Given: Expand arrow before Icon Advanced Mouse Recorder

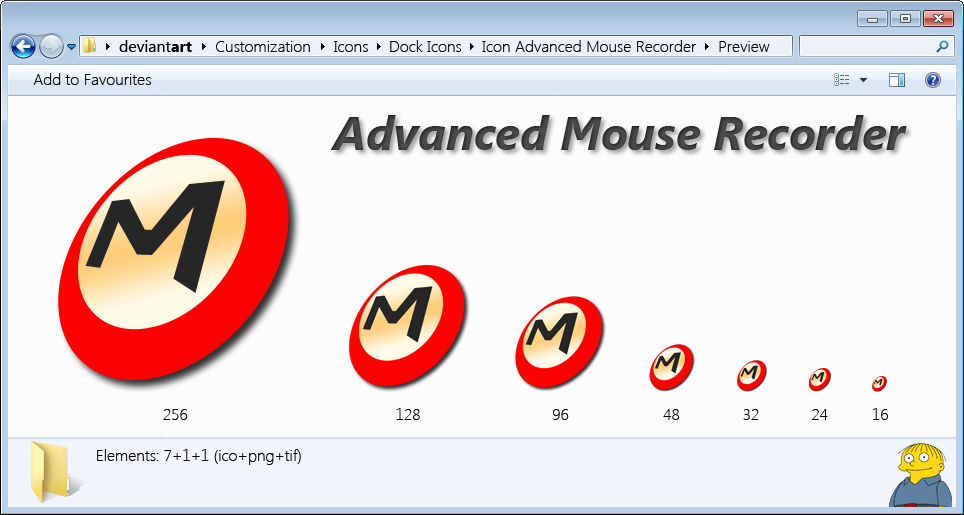Looking at the screenshot, I should (470, 47).
